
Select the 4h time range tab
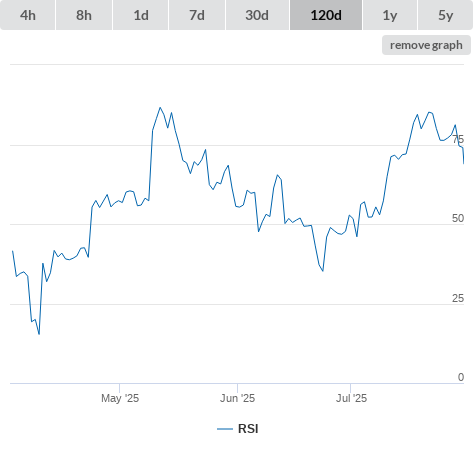click(x=28, y=15)
